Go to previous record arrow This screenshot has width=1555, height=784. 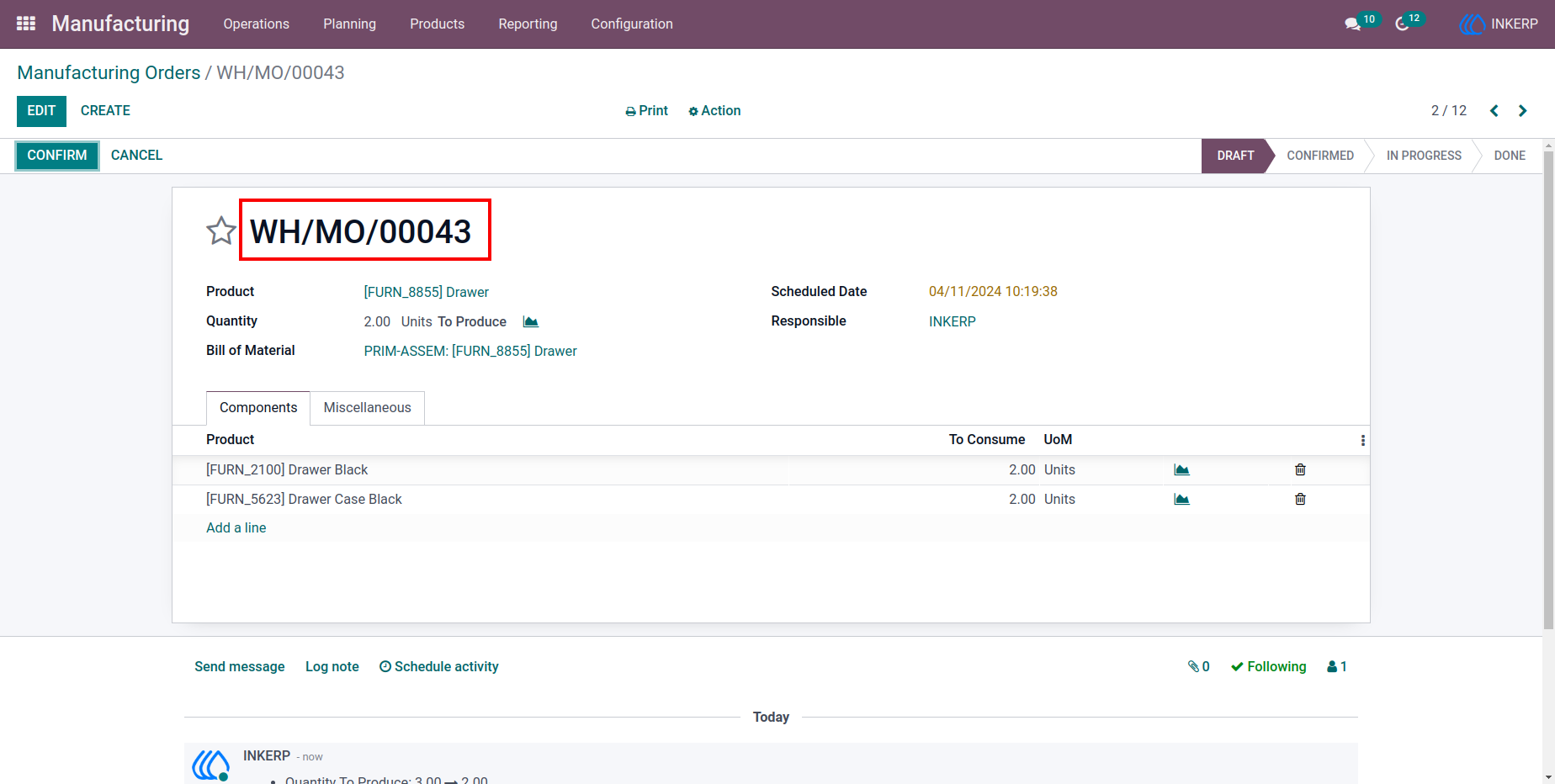click(1494, 111)
